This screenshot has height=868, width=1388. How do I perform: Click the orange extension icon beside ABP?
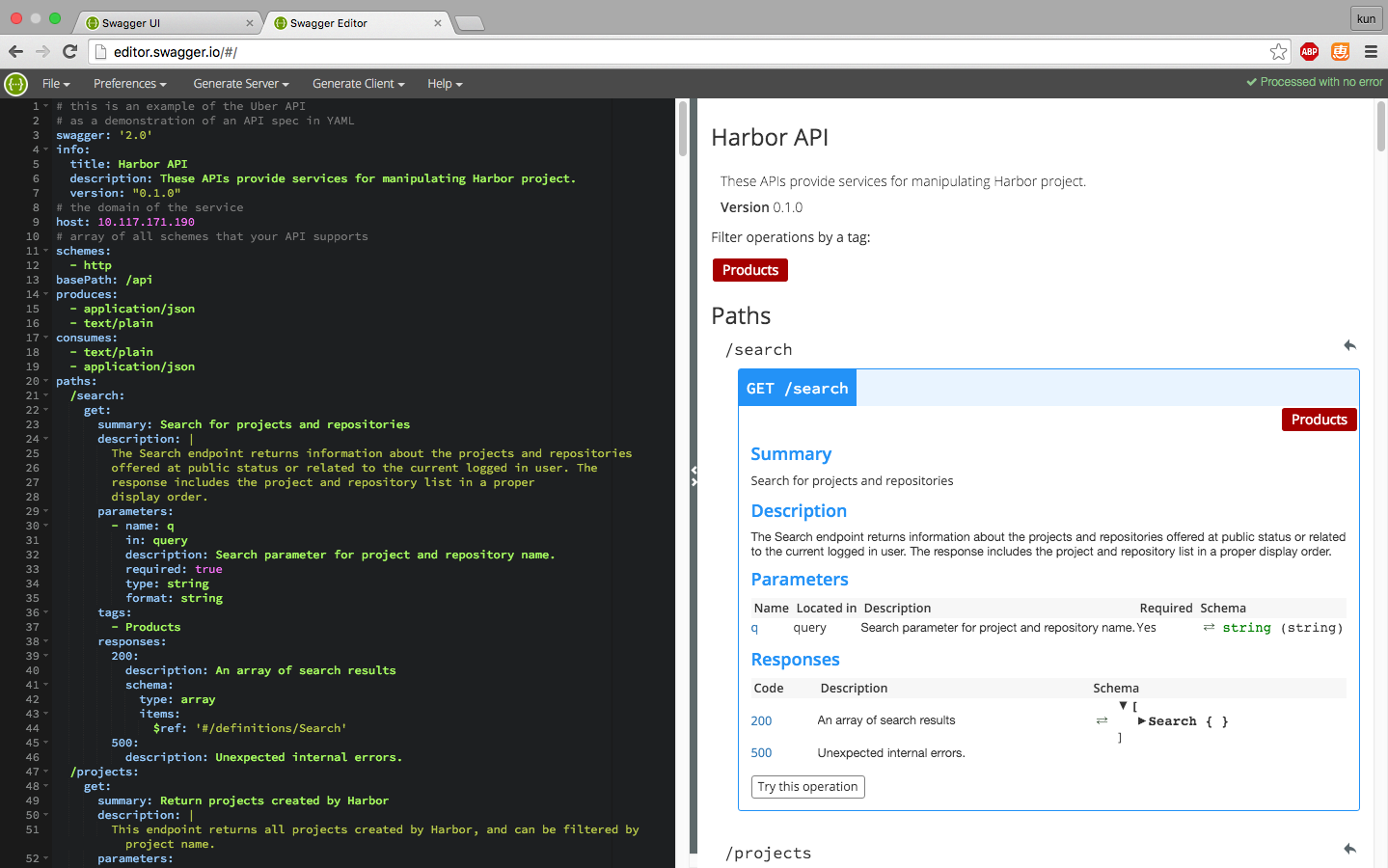click(1340, 52)
